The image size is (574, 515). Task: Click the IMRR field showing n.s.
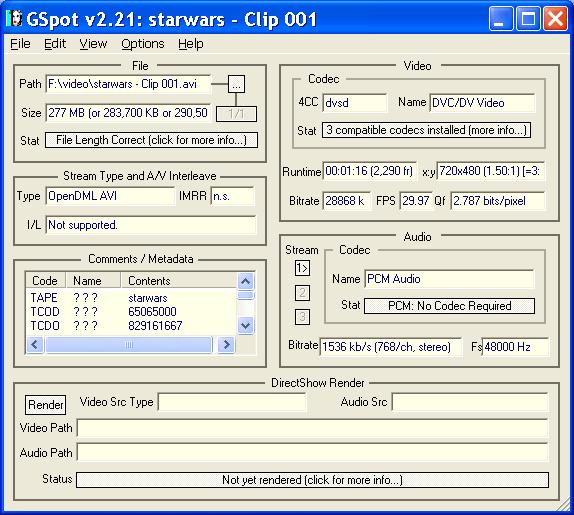tap(232, 196)
